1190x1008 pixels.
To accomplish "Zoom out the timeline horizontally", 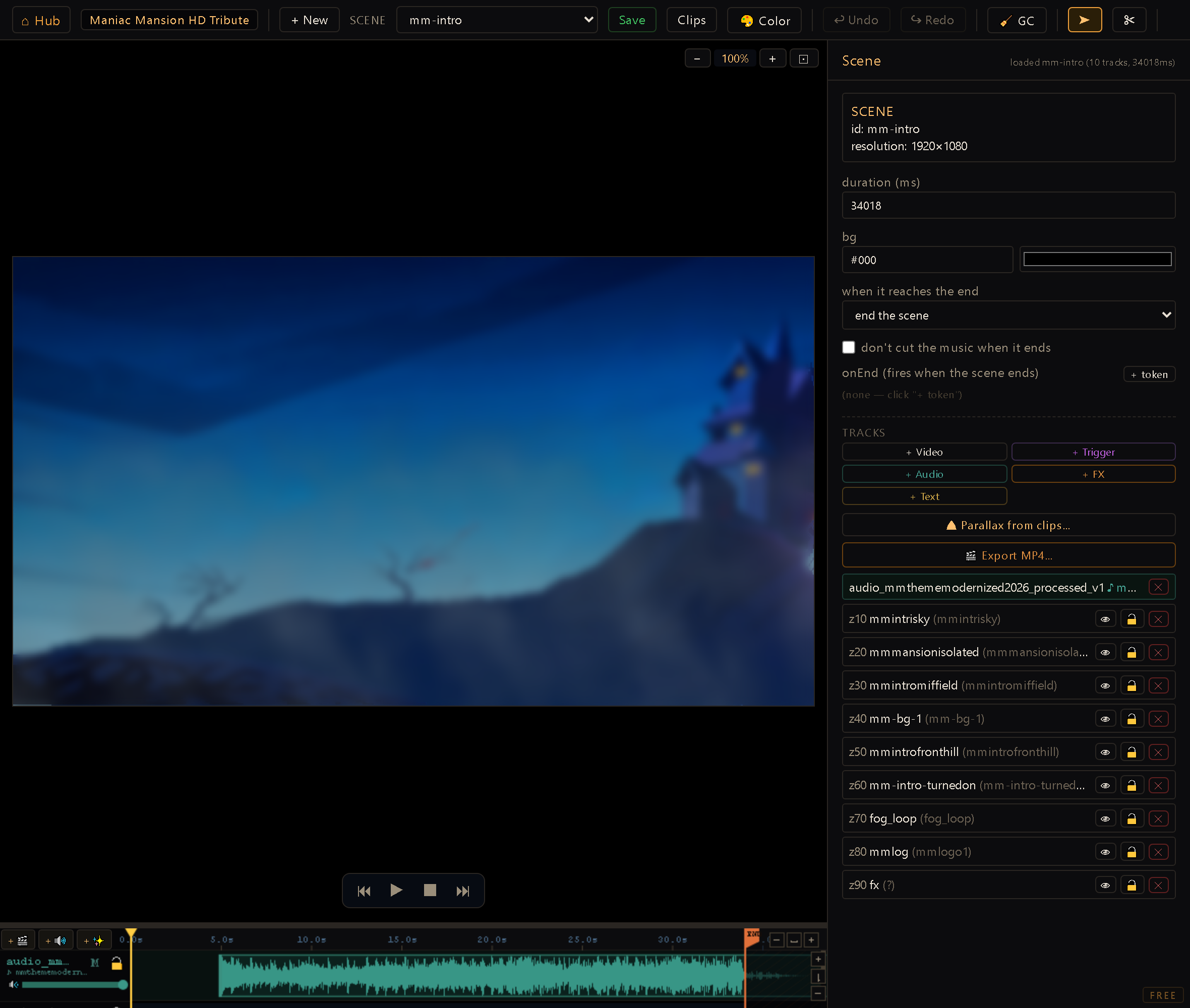I will click(777, 939).
